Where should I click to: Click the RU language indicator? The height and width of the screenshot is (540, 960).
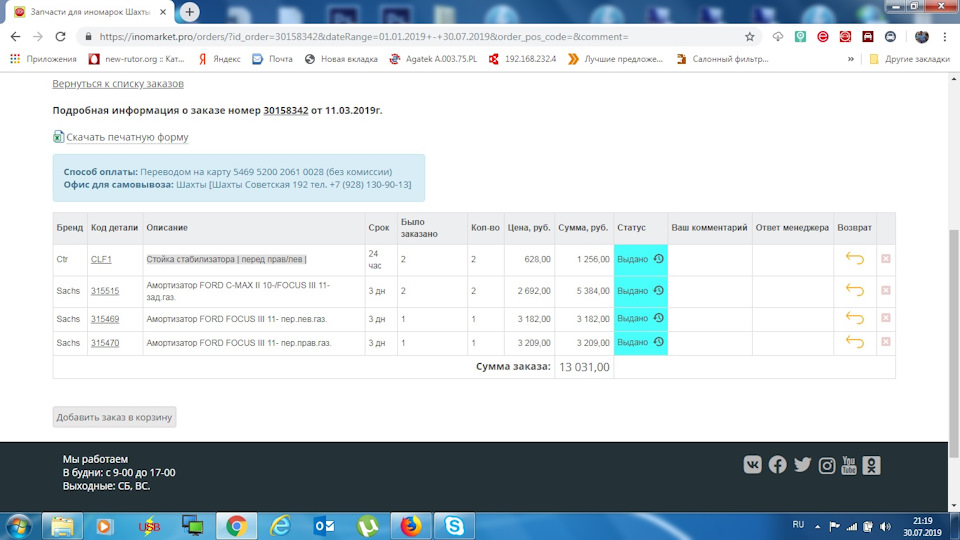(x=798, y=525)
